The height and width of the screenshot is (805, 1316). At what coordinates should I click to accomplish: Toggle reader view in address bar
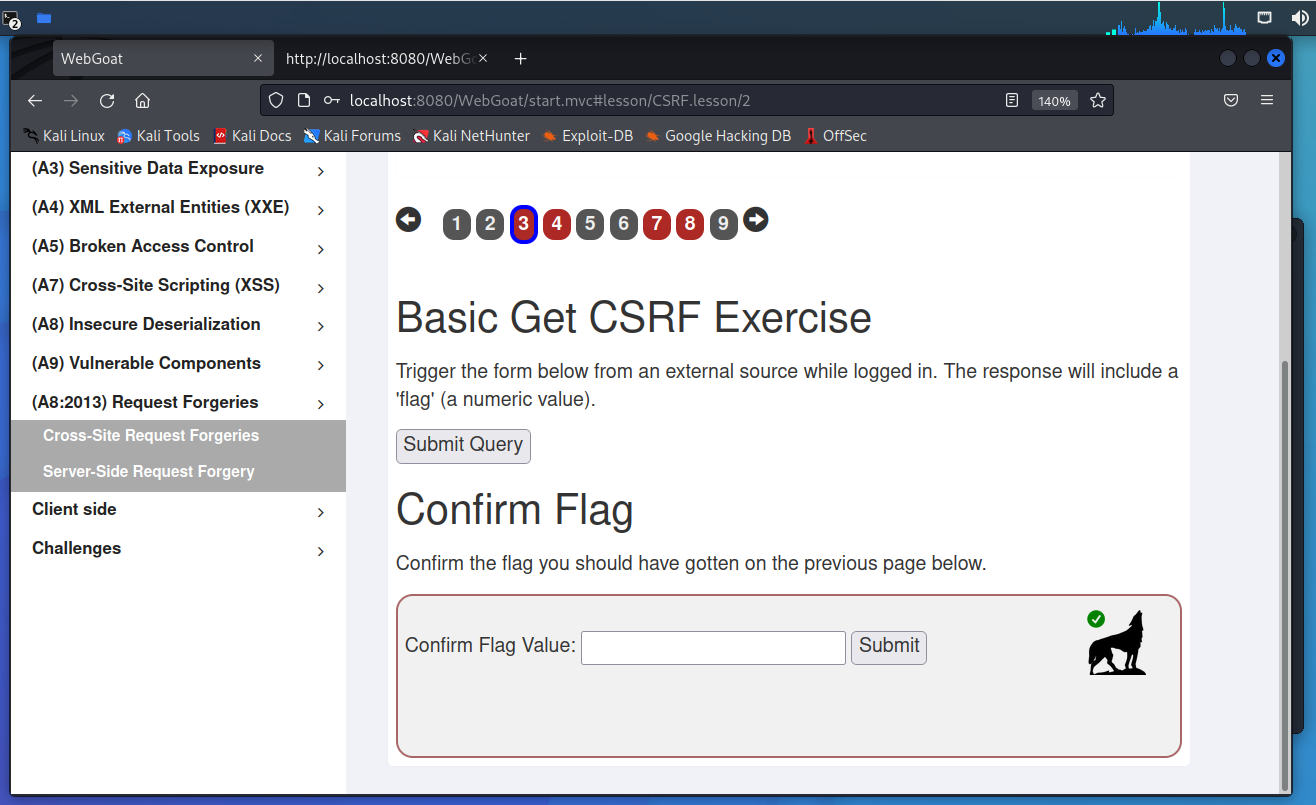point(1012,101)
